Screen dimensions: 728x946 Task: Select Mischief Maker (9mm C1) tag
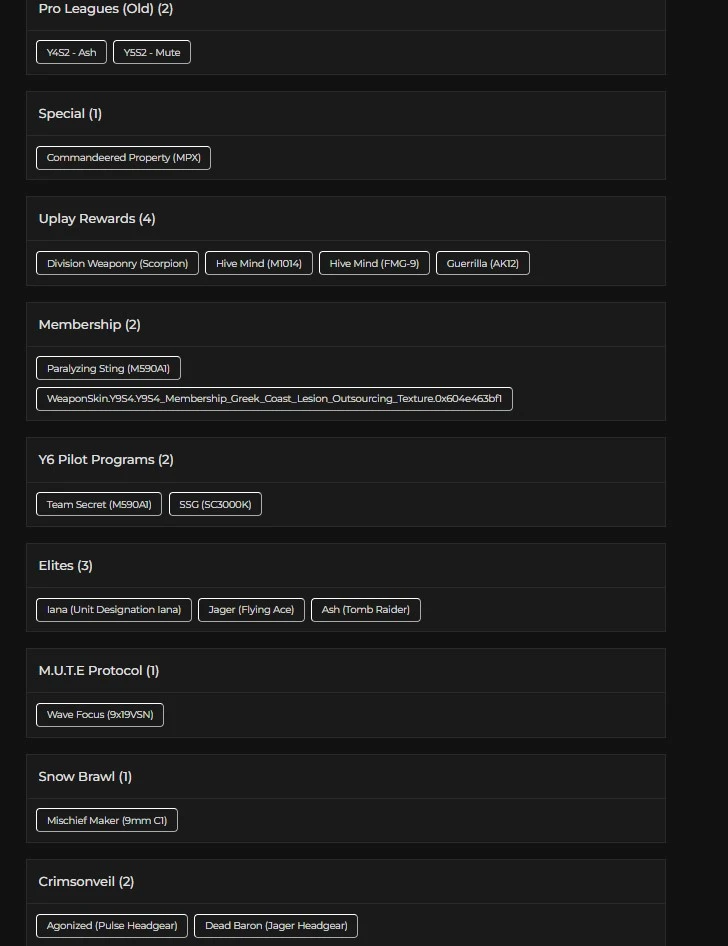tap(107, 820)
